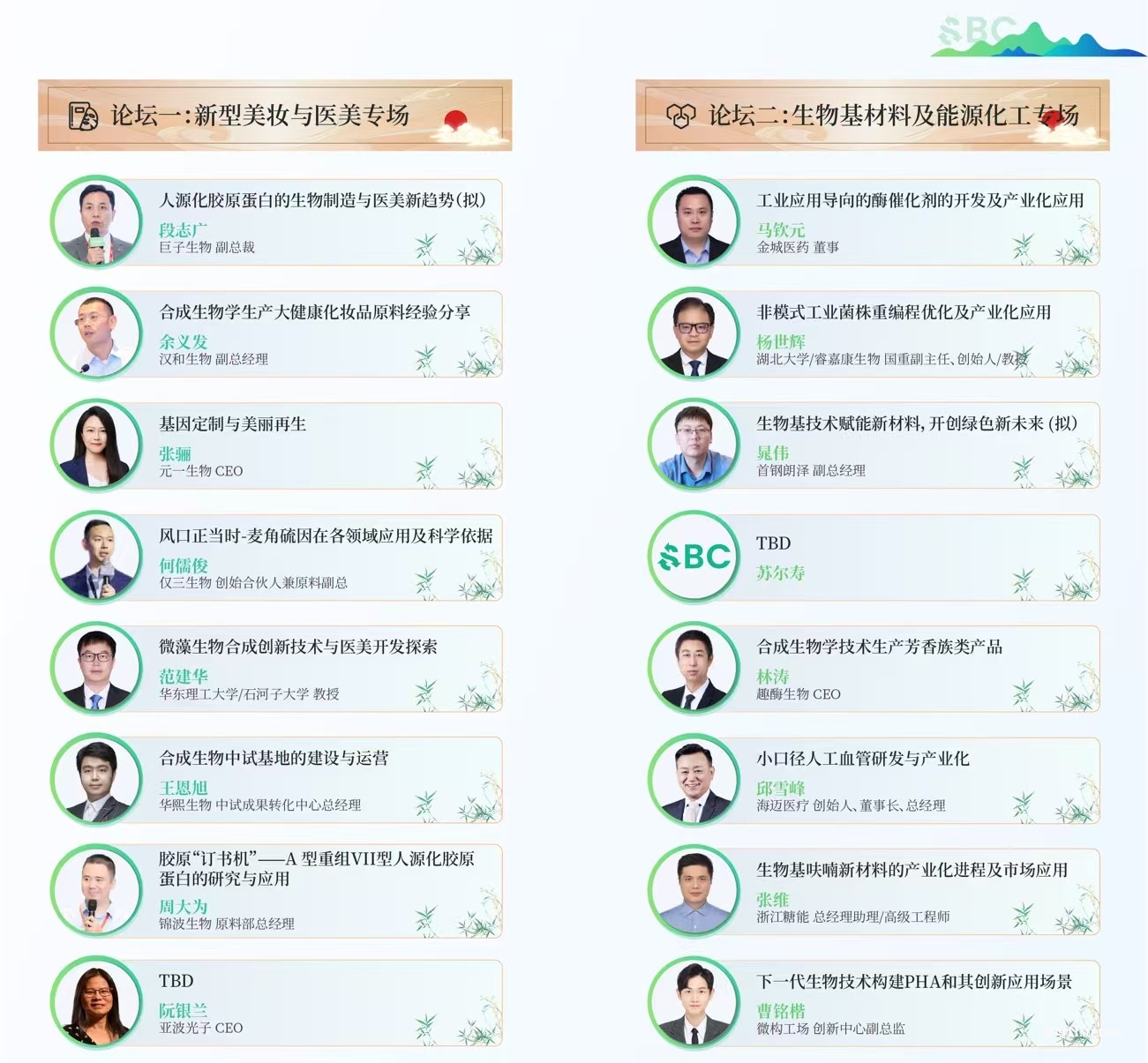Click affiliation 锦波生物 原料部总经理

coord(227,924)
